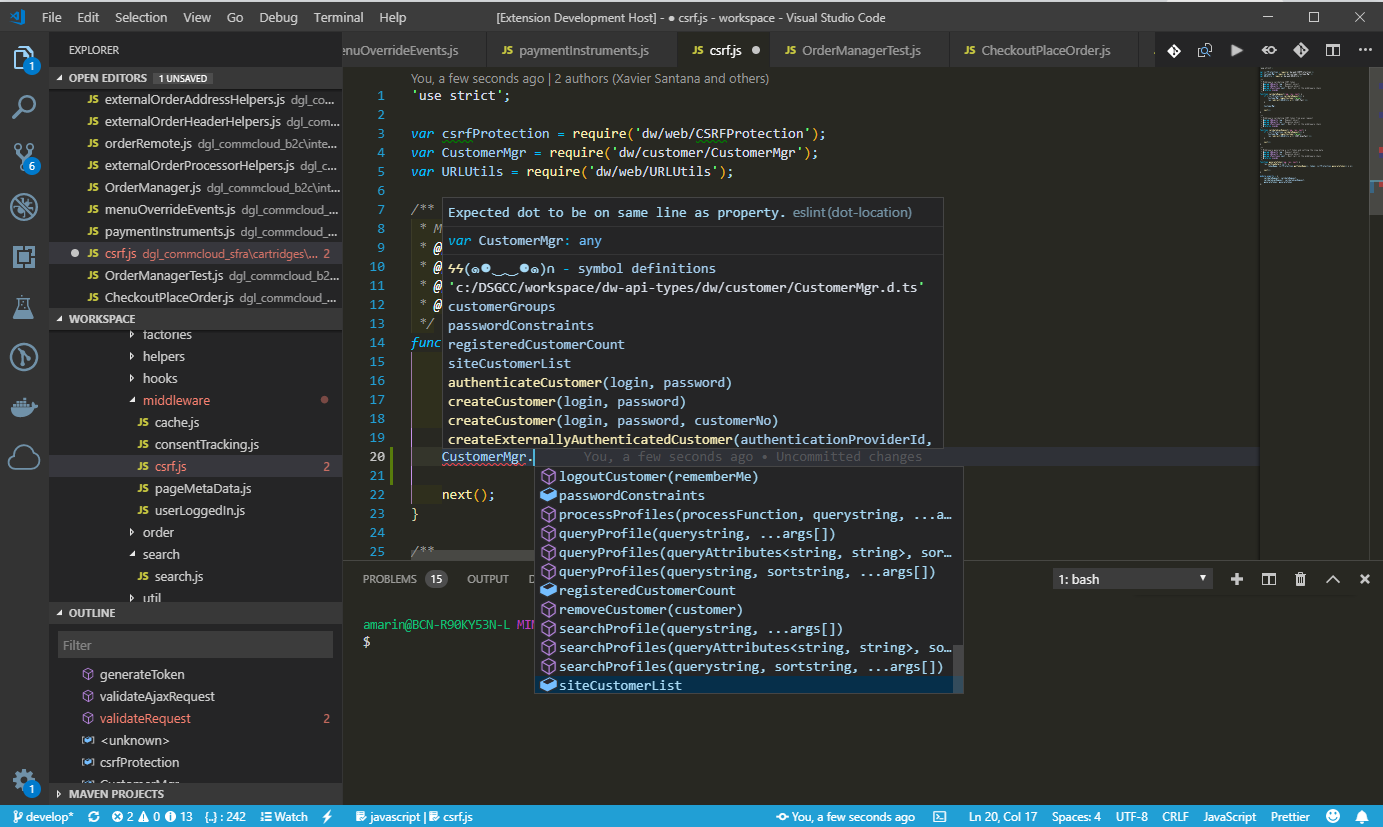Screen dimensions: 1383x827
Task: Switch to CheckoutPlaceOrder.js tab
Action: [1046, 50]
